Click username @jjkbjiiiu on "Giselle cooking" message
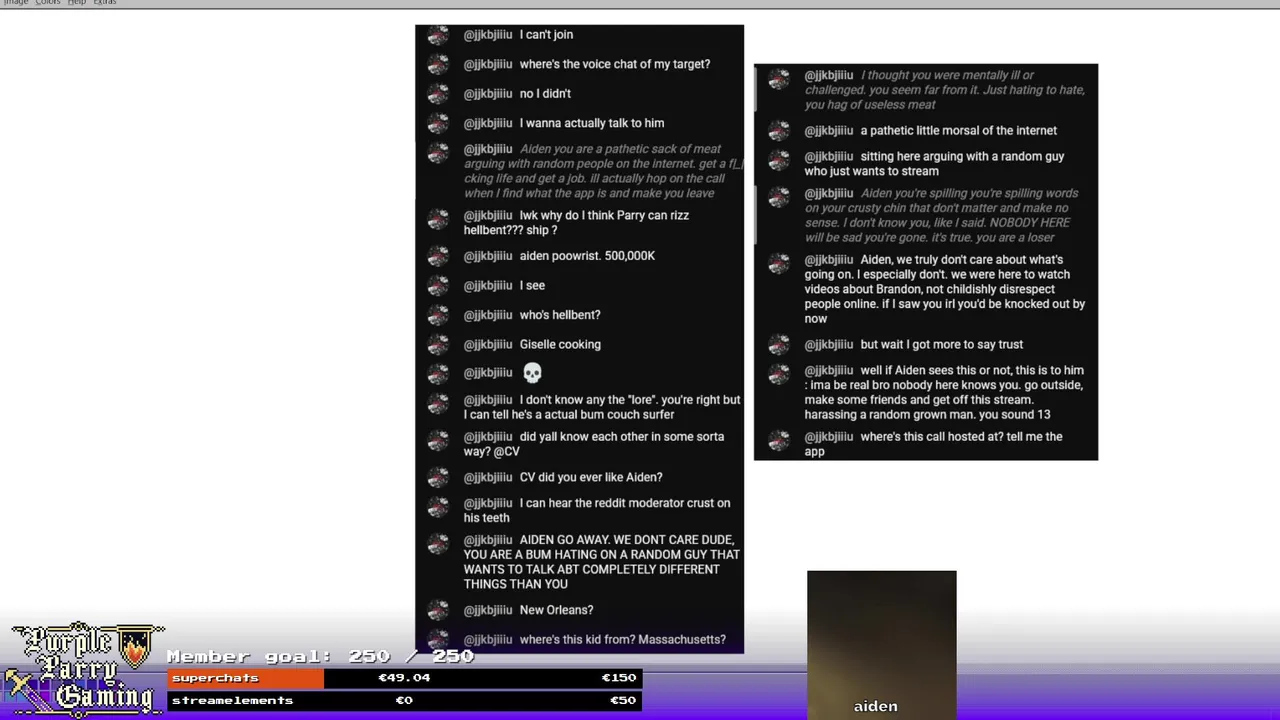Viewport: 1280px width, 720px height. pos(488,345)
